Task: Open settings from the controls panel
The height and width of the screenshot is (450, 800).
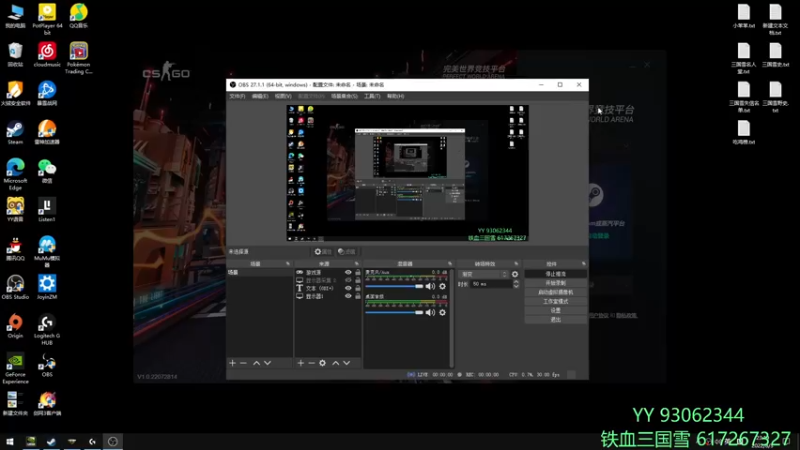Action: (556, 310)
